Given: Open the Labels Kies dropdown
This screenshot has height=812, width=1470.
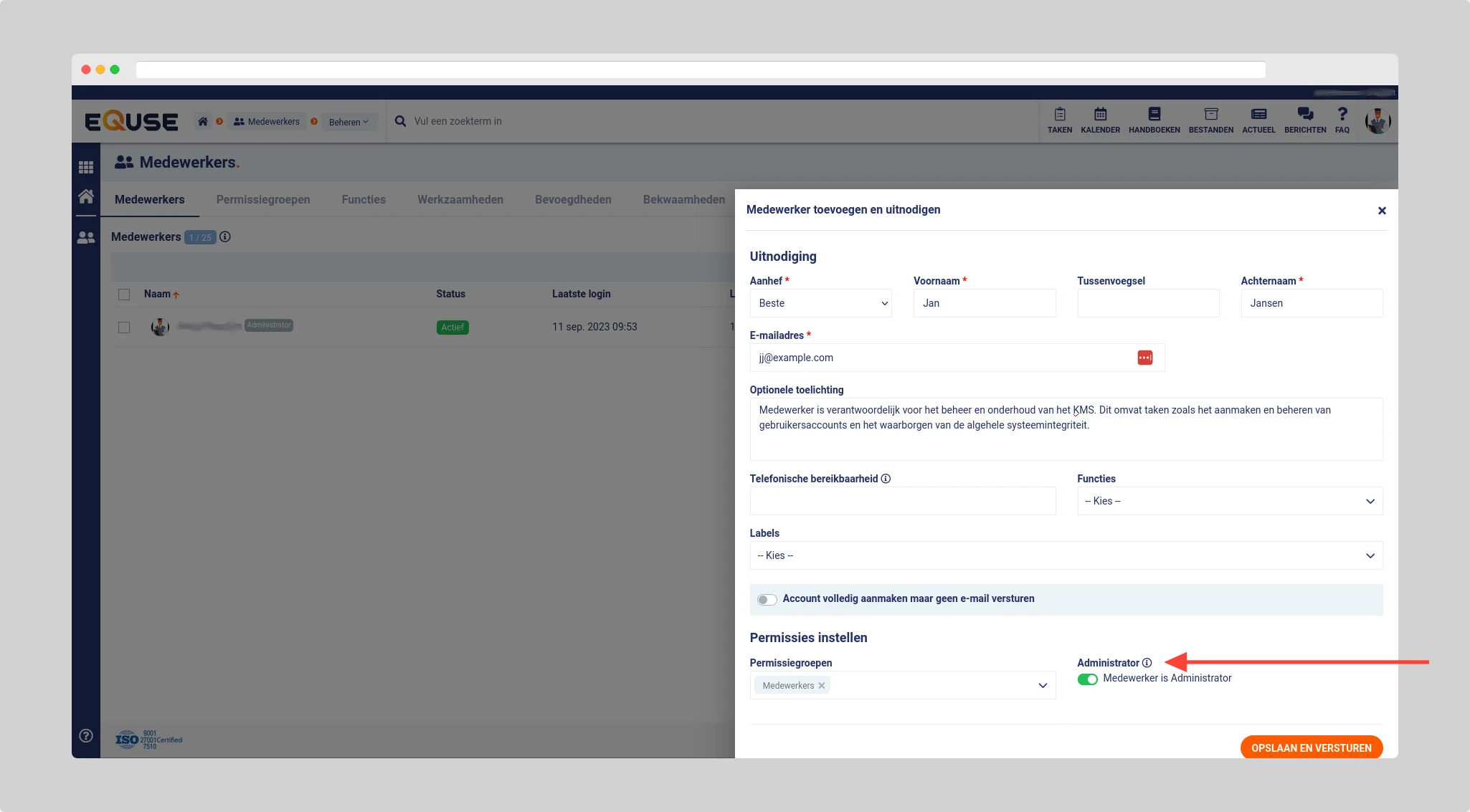Looking at the screenshot, I should click(x=1066, y=555).
